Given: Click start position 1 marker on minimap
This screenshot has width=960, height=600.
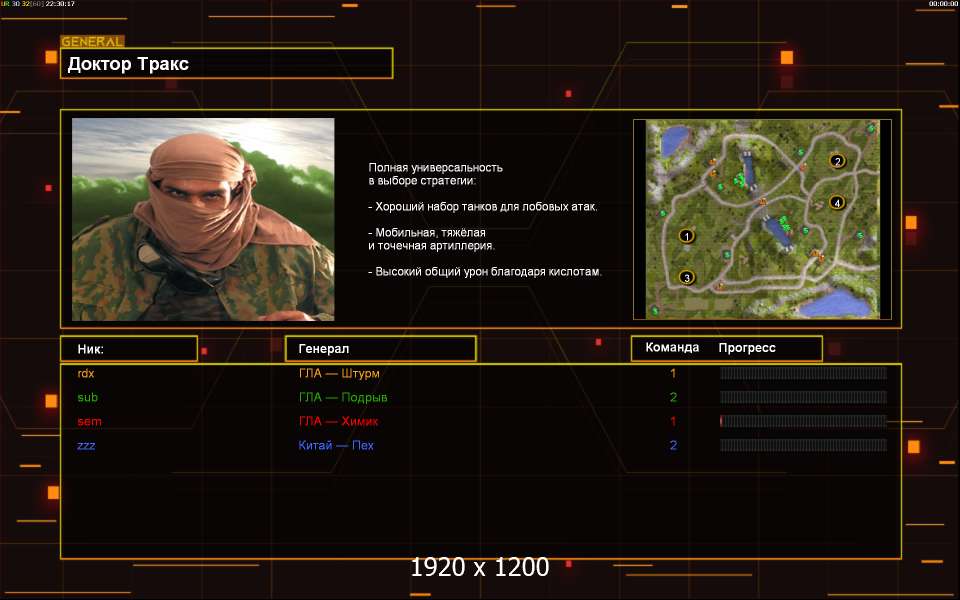Looking at the screenshot, I should tap(687, 236).
